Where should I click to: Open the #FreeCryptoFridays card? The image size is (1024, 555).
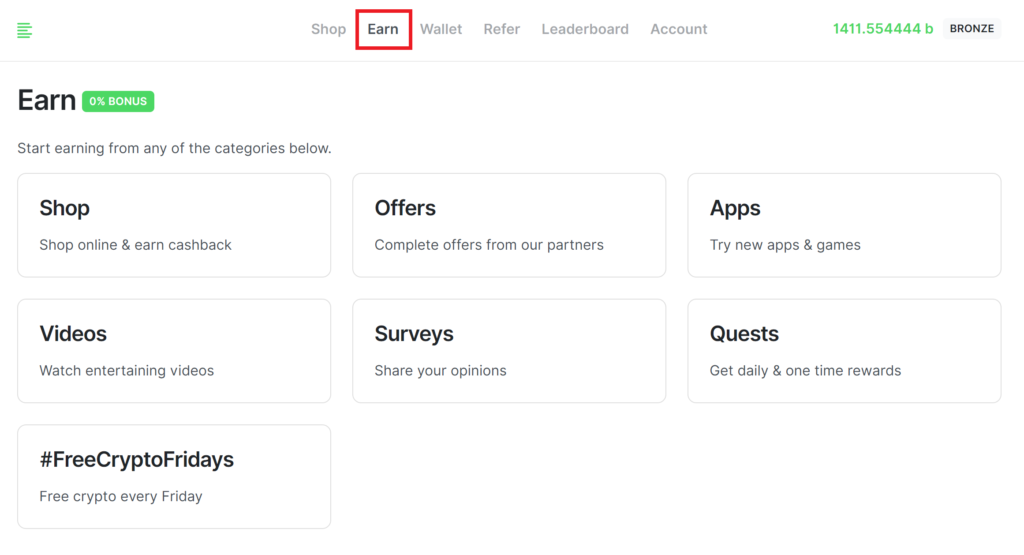click(x=174, y=476)
